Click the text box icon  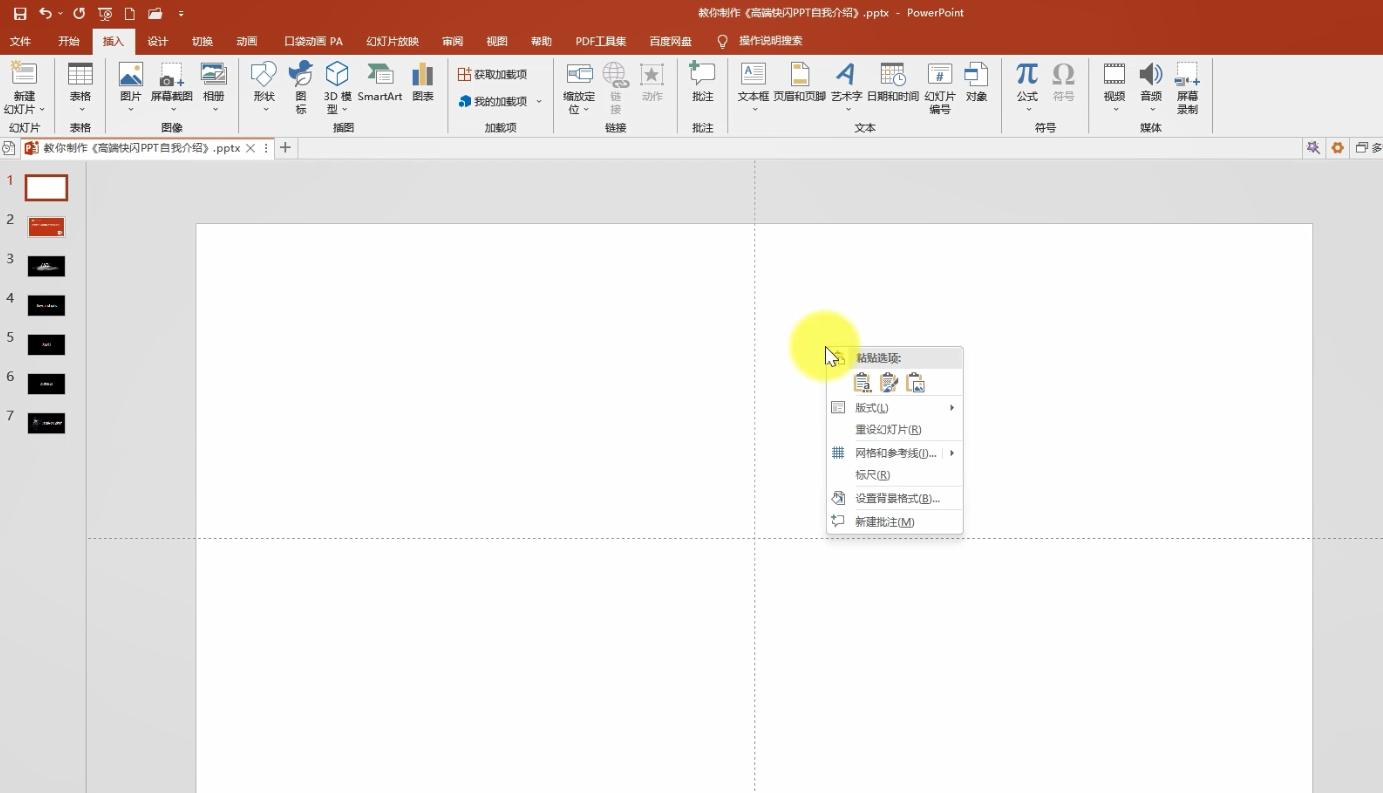[753, 82]
